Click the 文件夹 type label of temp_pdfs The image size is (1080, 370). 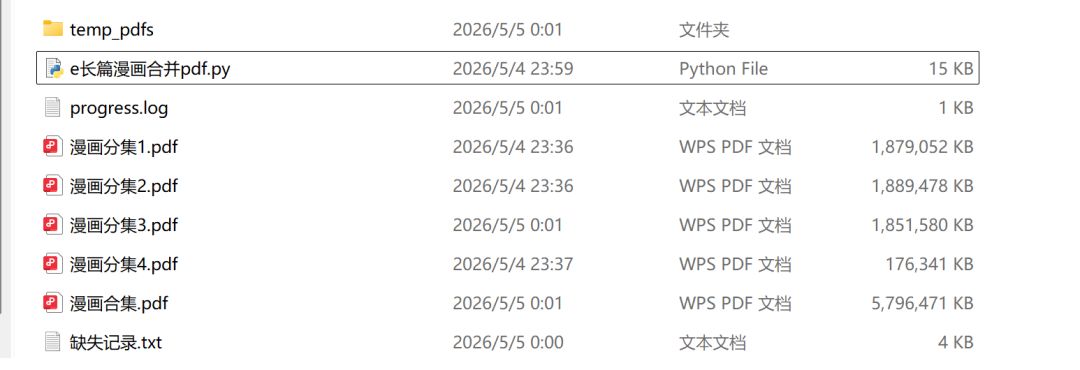click(704, 30)
